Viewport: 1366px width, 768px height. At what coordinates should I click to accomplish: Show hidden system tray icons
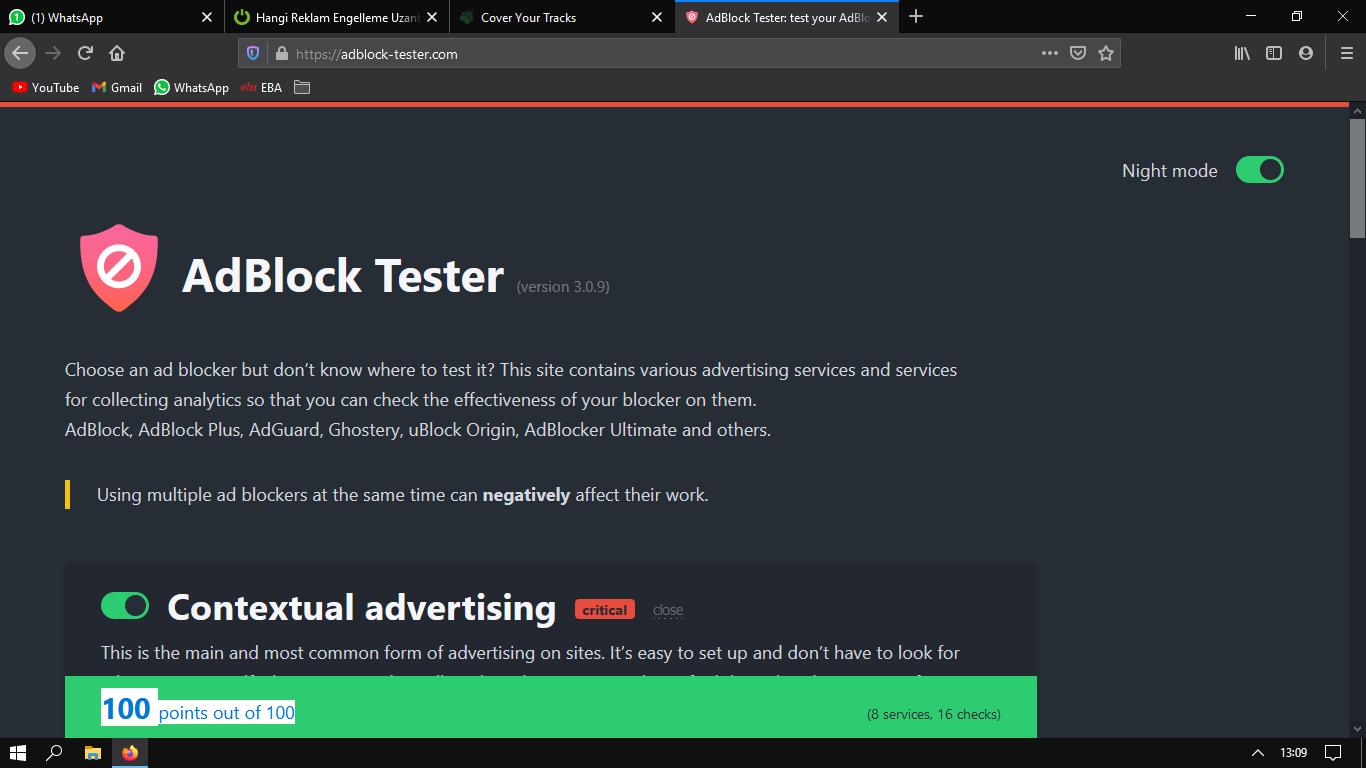click(1257, 753)
